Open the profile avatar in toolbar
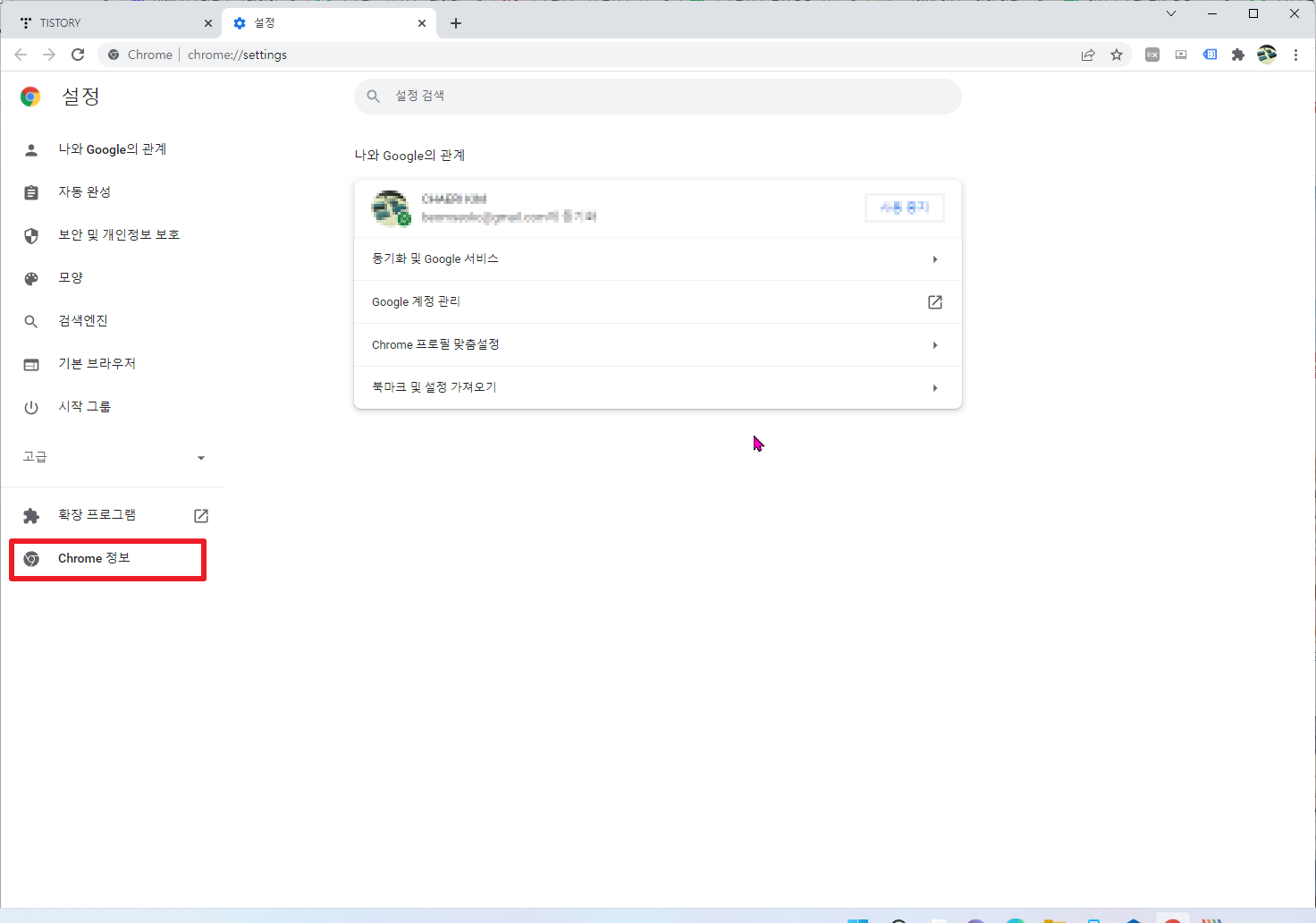This screenshot has width=1316, height=923. click(x=1267, y=55)
